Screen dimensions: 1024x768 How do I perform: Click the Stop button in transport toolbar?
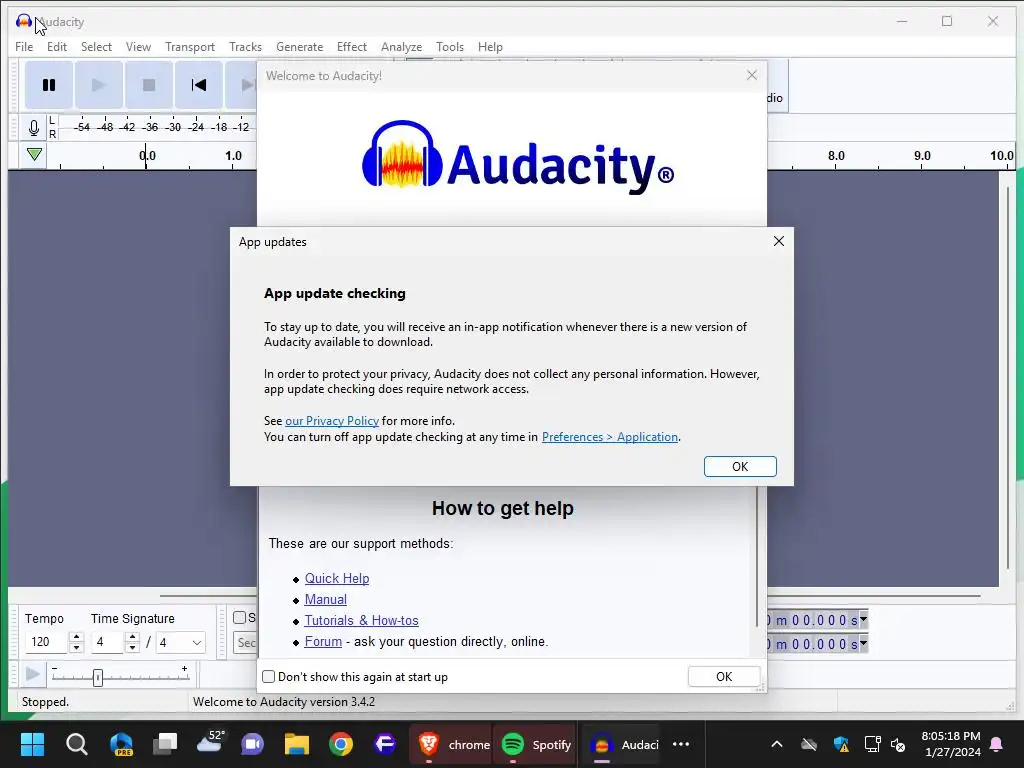(x=149, y=85)
